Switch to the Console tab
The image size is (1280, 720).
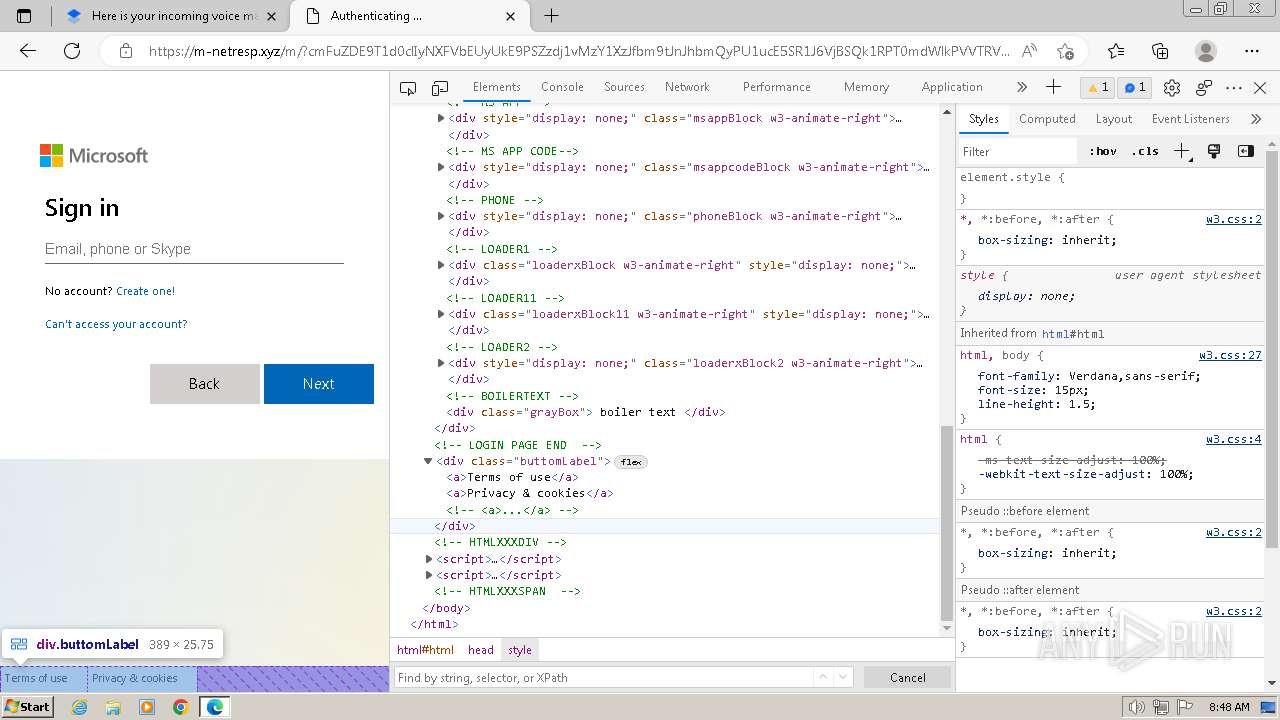click(x=562, y=87)
